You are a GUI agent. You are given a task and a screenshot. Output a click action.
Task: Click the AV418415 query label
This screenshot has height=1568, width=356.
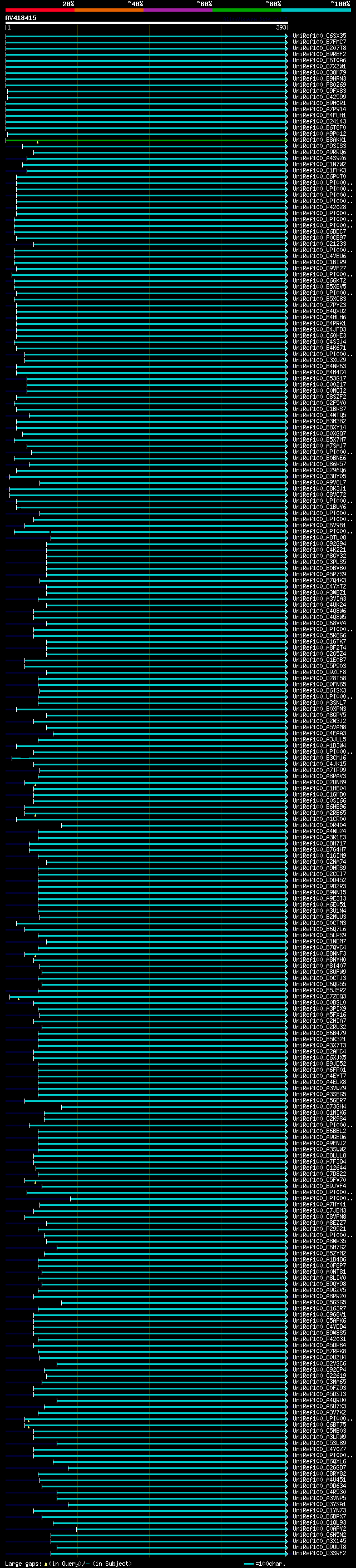click(x=21, y=18)
